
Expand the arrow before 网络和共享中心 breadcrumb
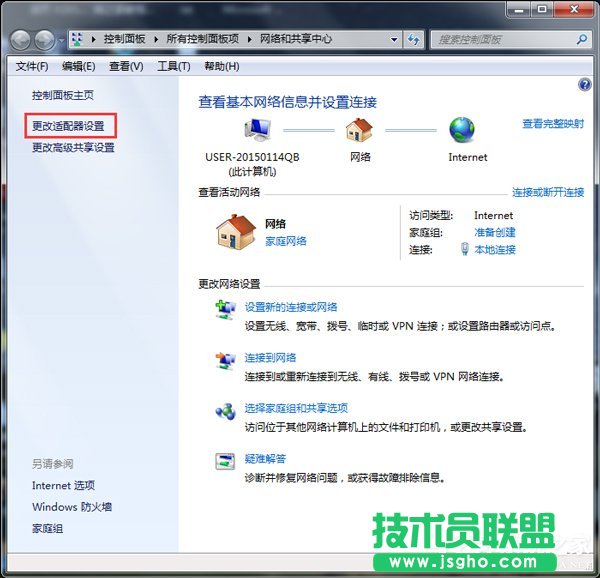tap(249, 39)
